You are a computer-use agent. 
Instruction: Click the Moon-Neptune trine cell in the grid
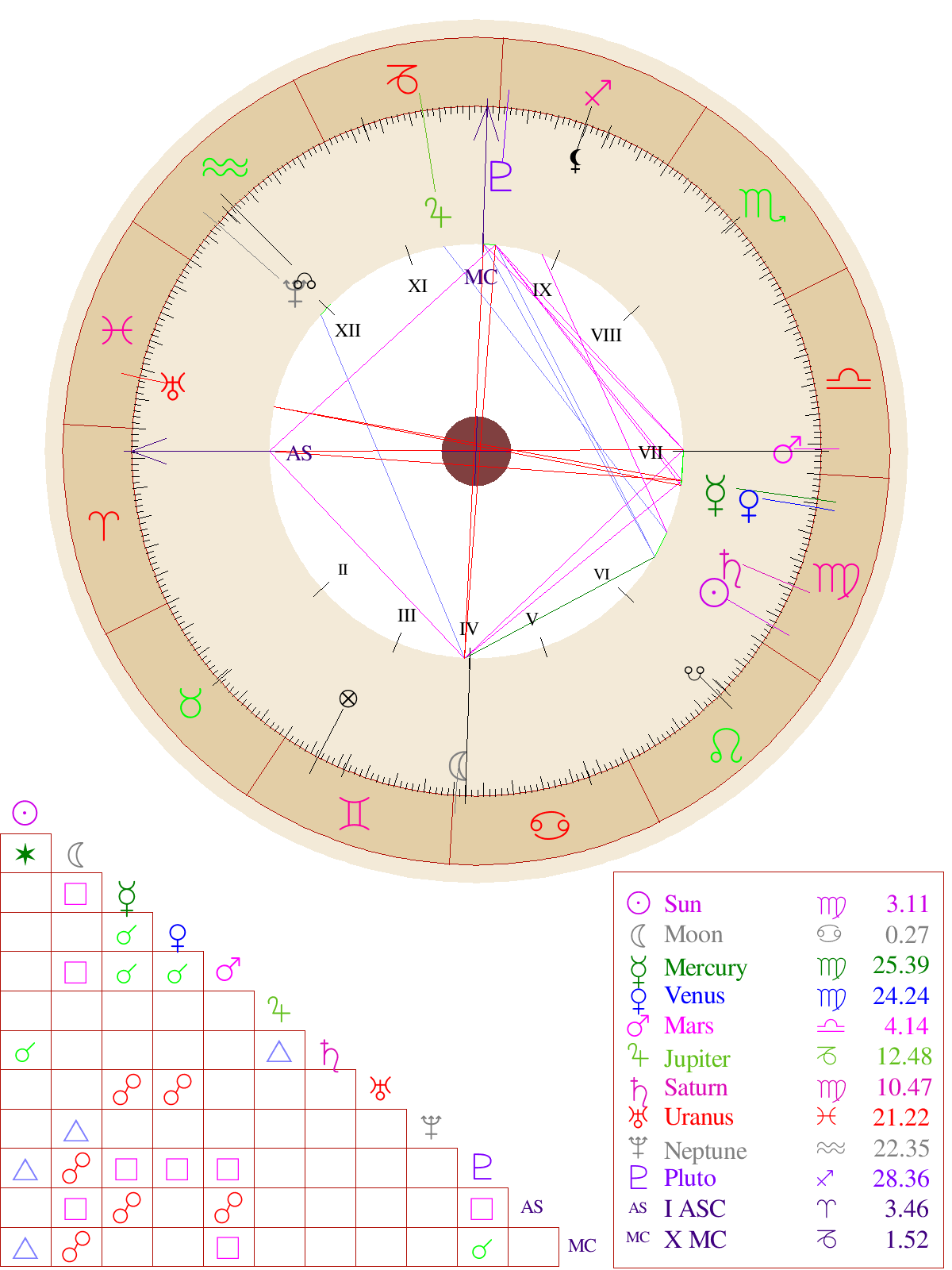point(76,1130)
